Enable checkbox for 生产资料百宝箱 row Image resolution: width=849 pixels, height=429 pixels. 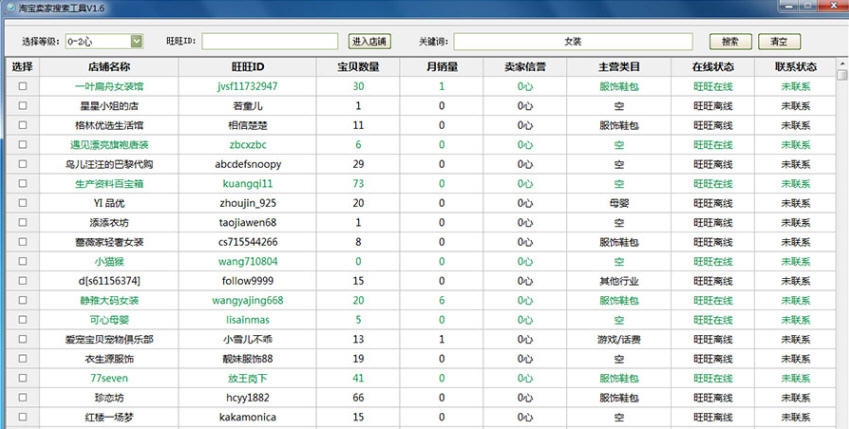[x=22, y=184]
